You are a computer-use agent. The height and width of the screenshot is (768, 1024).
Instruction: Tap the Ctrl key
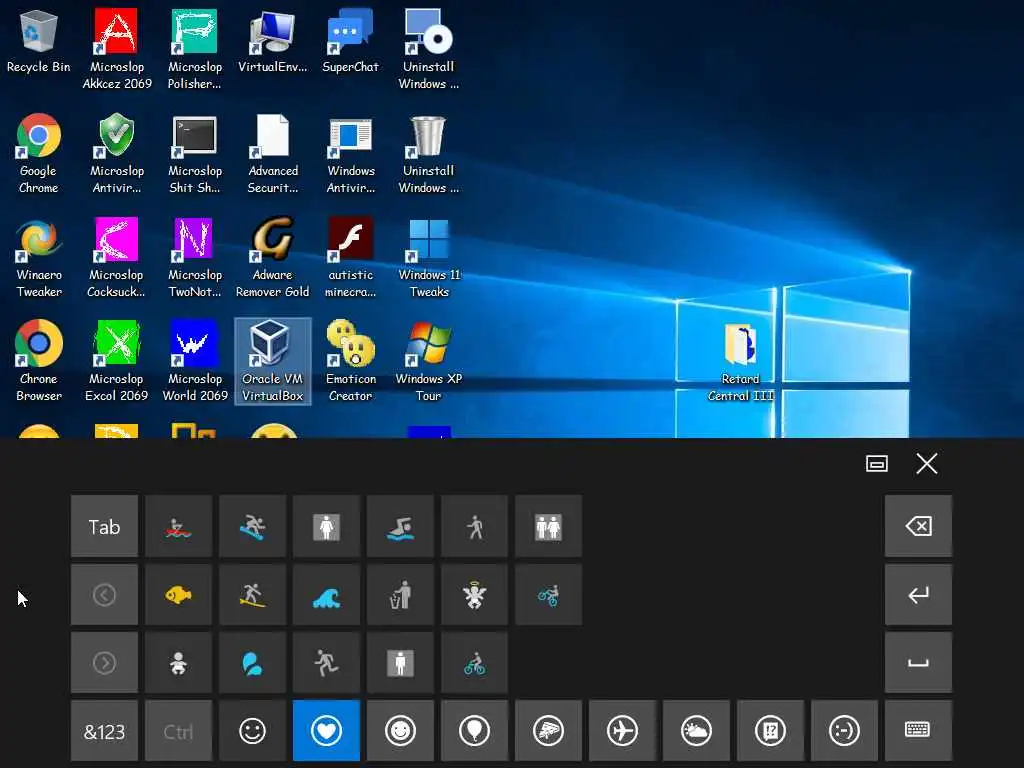[x=178, y=731]
